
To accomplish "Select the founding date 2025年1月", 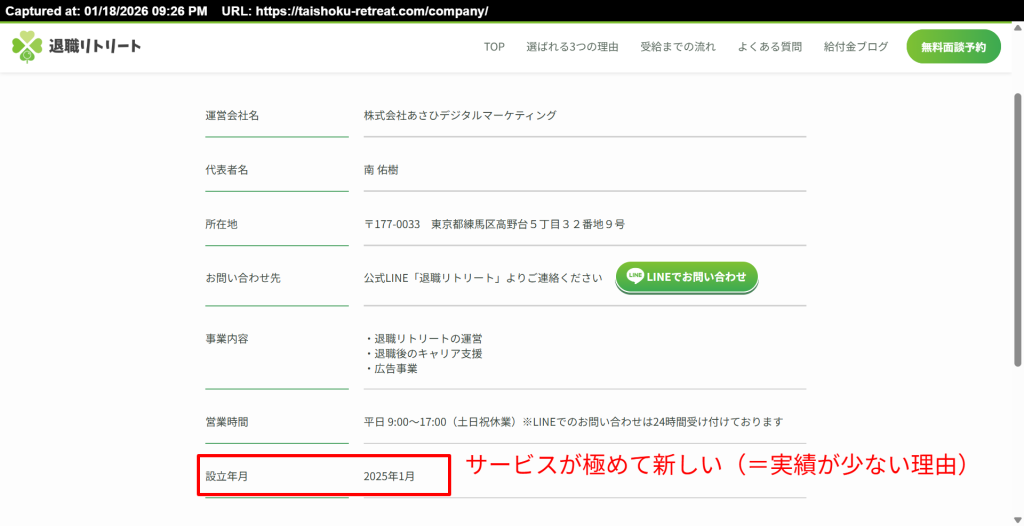I will click(x=389, y=476).
